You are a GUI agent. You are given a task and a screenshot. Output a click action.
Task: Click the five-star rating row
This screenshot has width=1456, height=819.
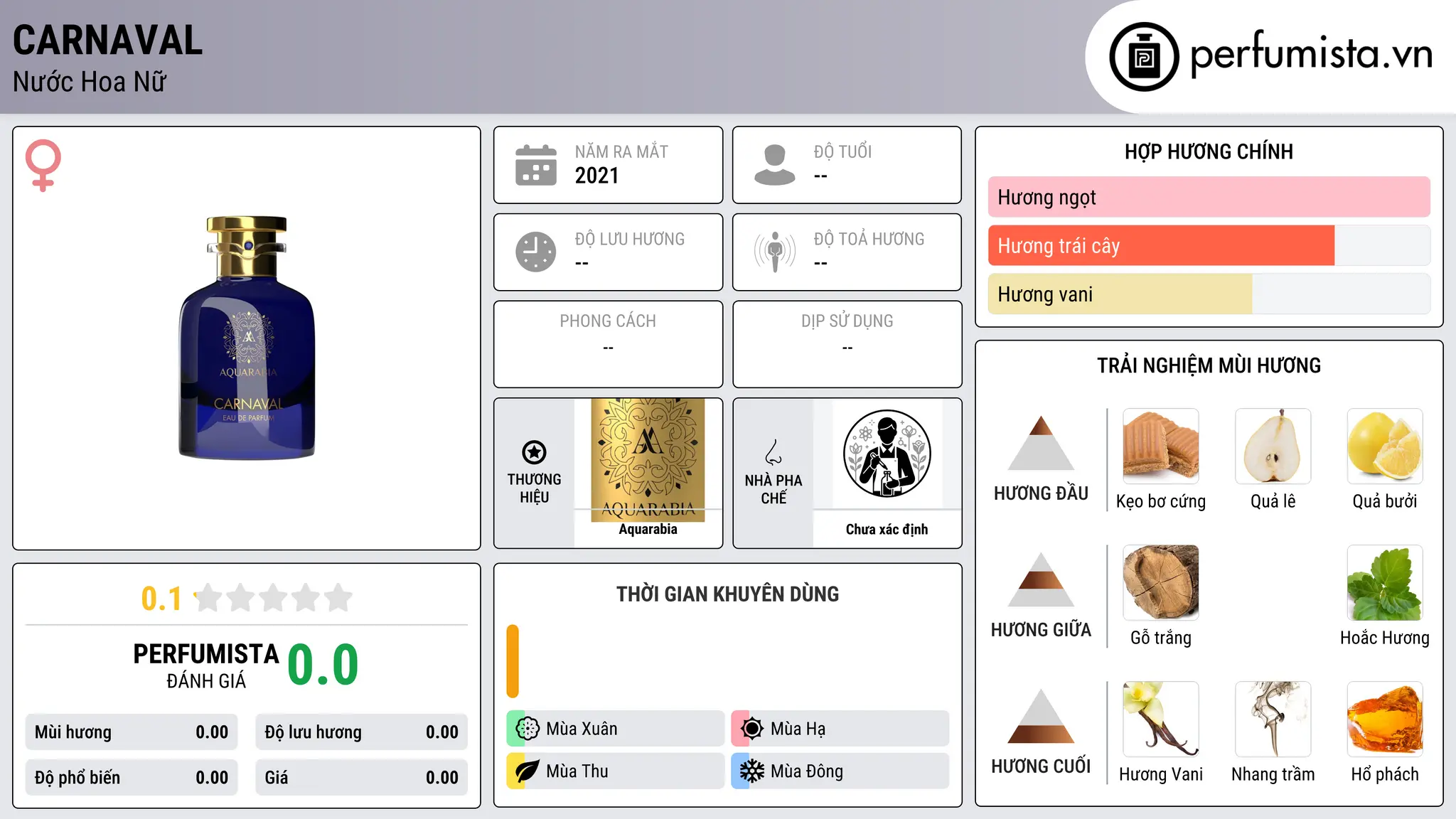click(x=273, y=598)
